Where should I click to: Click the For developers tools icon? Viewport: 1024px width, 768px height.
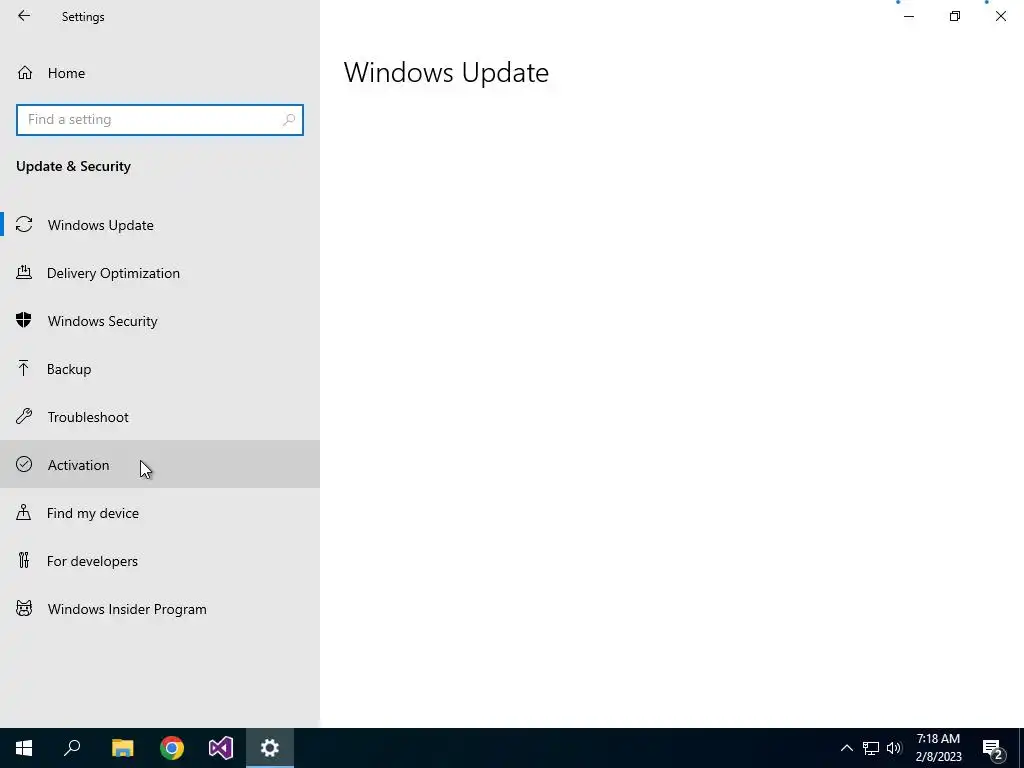pos(24,560)
